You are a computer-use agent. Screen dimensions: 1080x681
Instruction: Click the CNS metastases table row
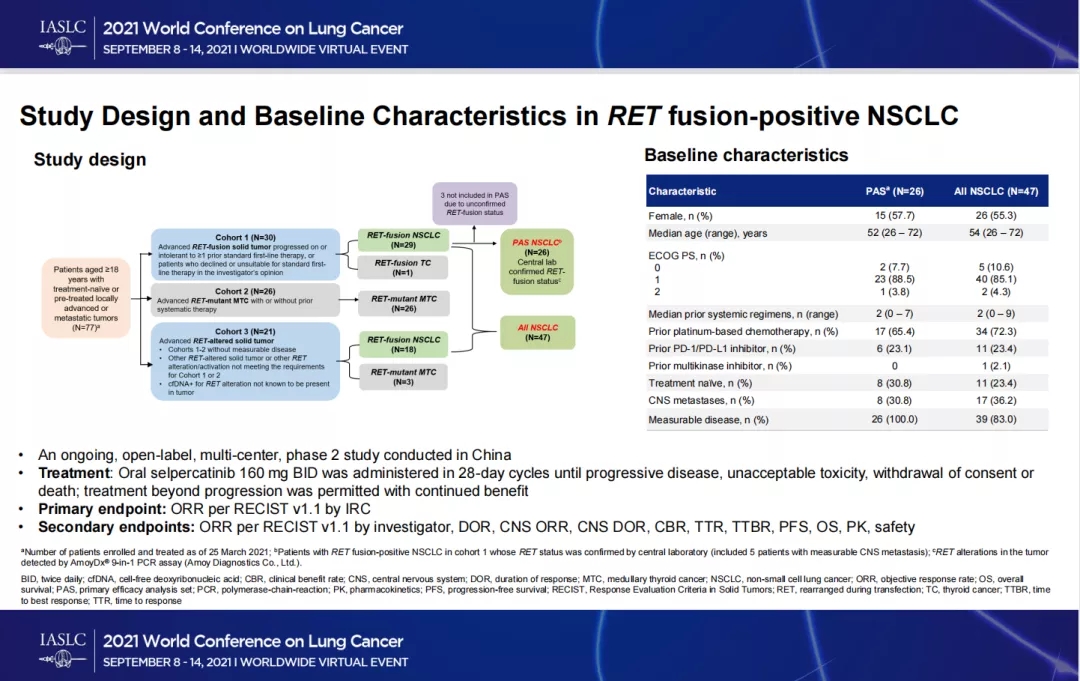click(845, 400)
